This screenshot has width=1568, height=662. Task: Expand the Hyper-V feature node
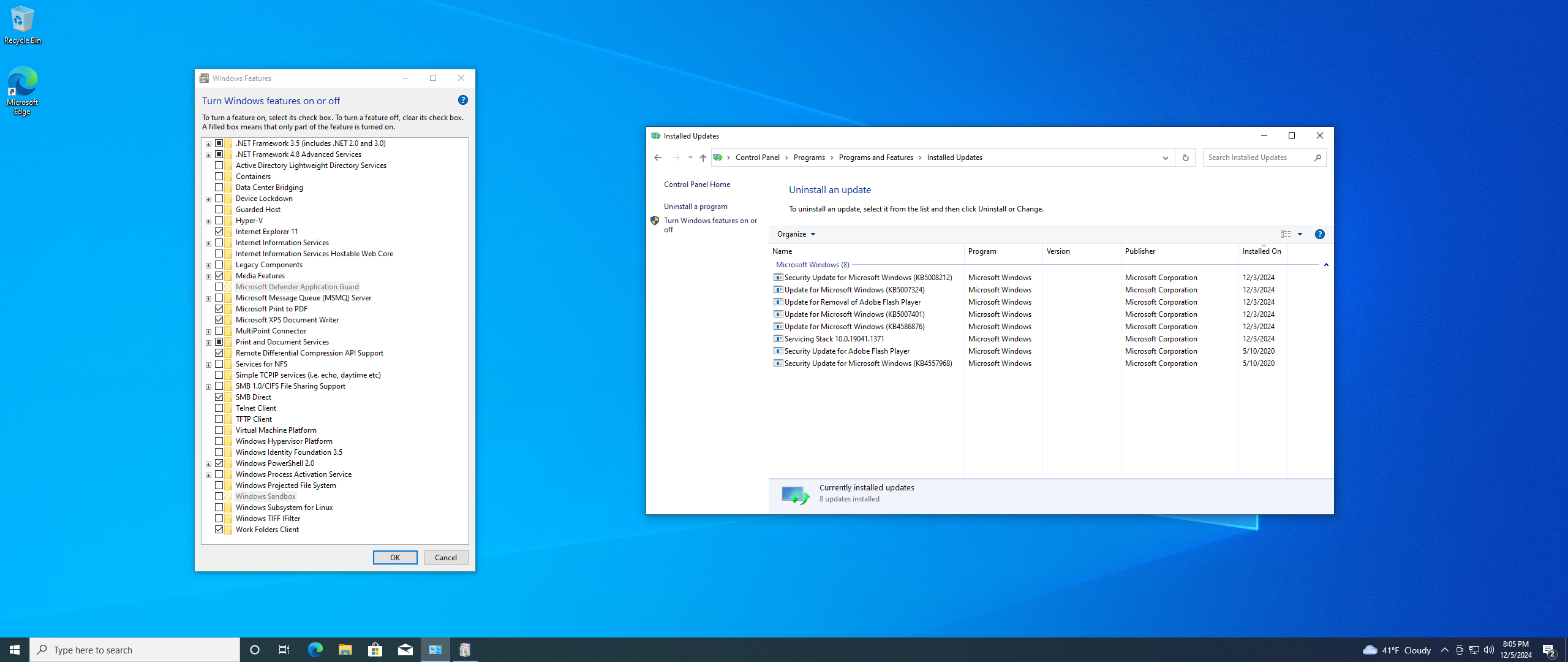point(208,221)
